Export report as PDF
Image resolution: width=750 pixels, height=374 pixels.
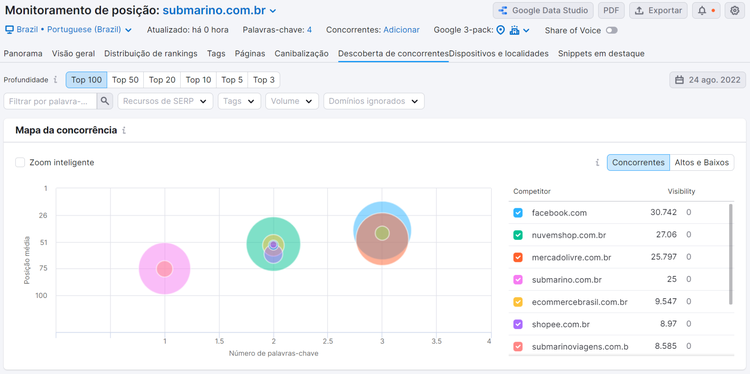(x=611, y=11)
